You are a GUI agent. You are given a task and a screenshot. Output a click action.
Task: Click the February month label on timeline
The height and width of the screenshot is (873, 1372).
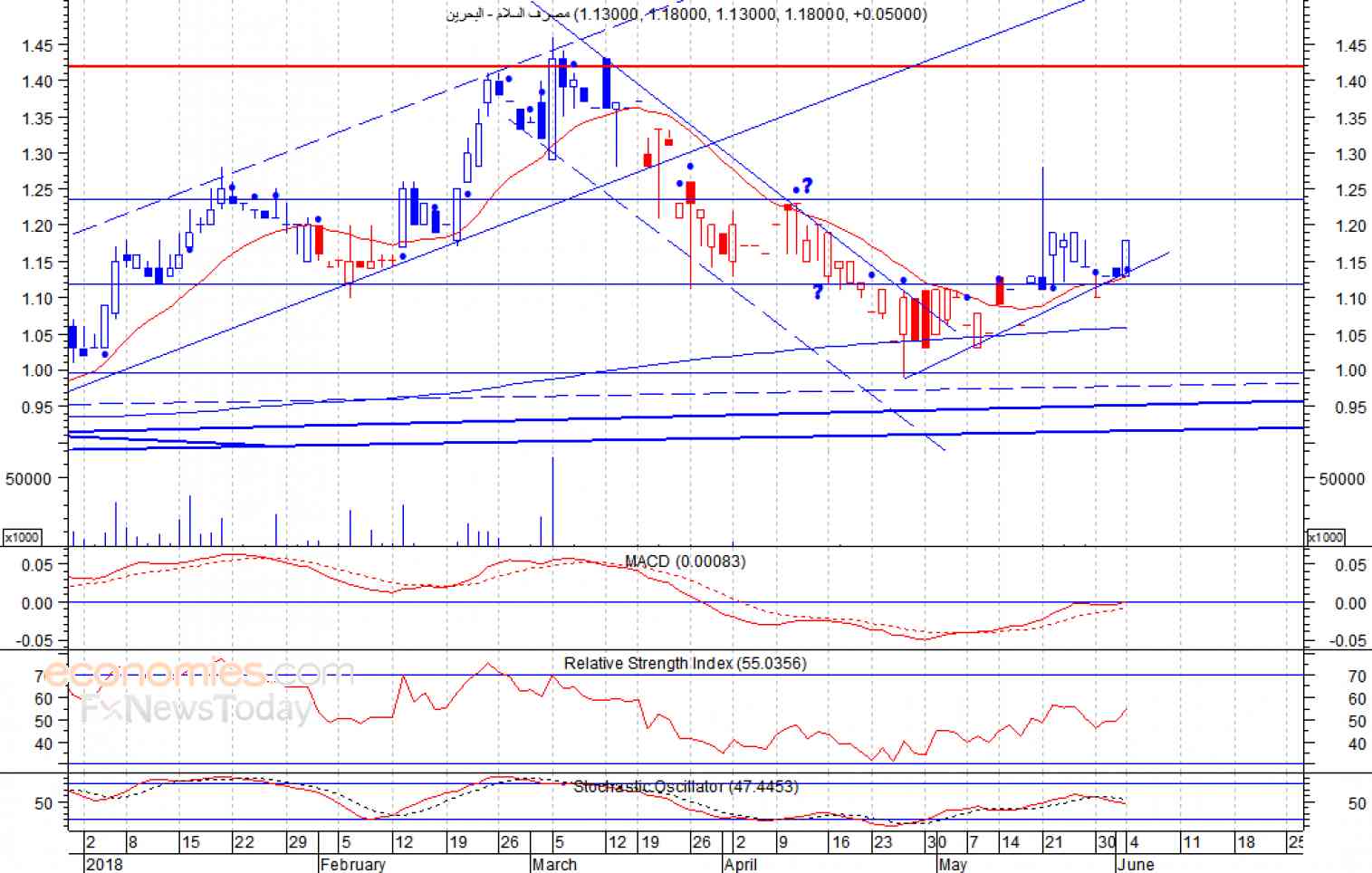point(352,864)
